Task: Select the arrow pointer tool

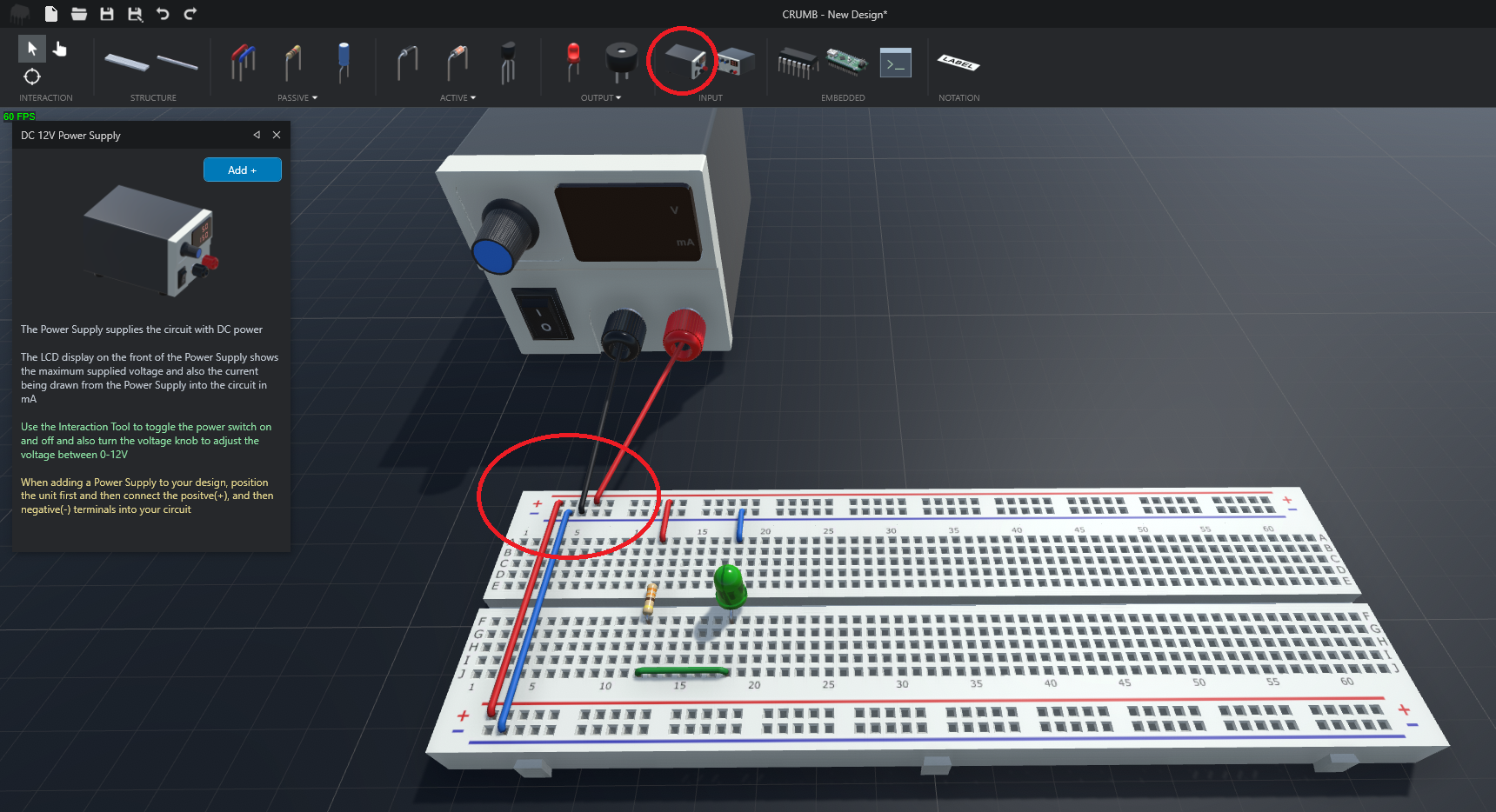Action: pos(32,49)
